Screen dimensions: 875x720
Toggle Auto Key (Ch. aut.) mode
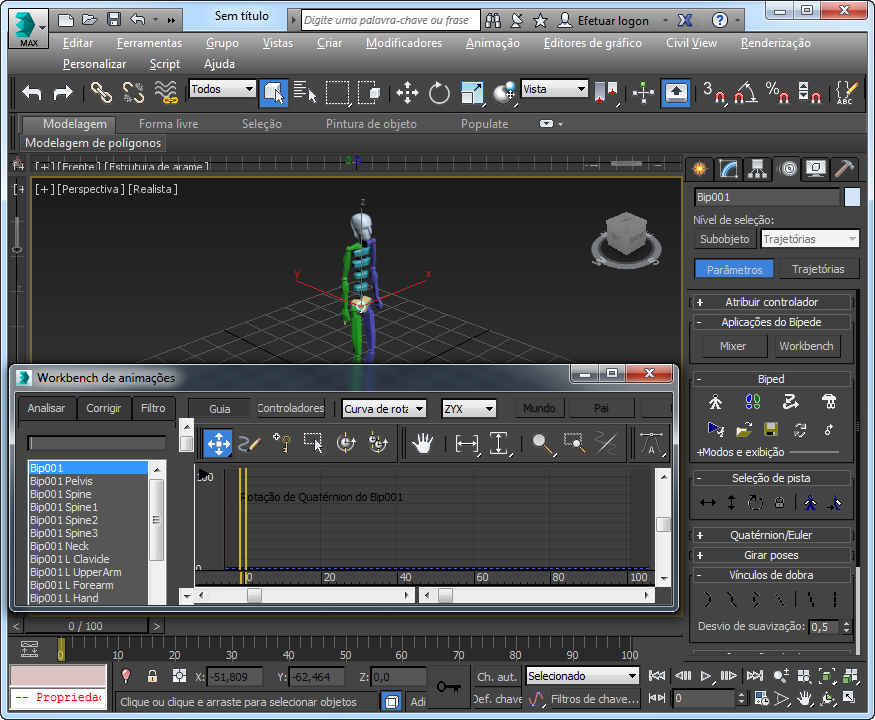click(x=496, y=677)
